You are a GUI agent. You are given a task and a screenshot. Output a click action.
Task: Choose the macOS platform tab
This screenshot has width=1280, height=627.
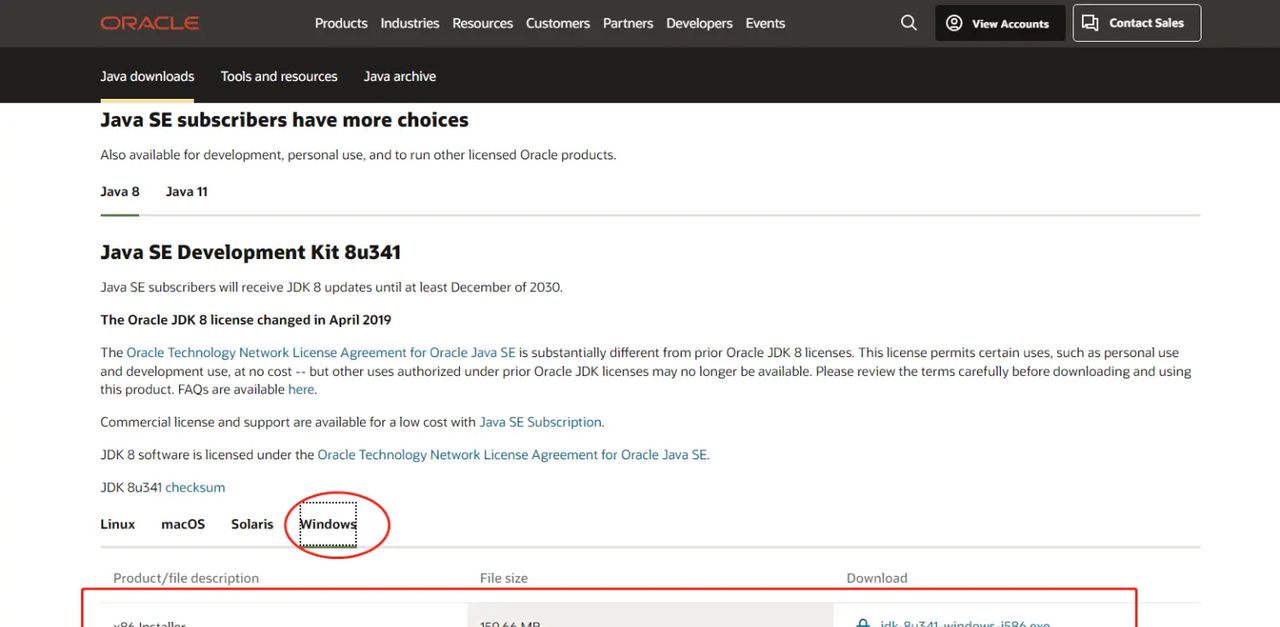click(x=183, y=524)
